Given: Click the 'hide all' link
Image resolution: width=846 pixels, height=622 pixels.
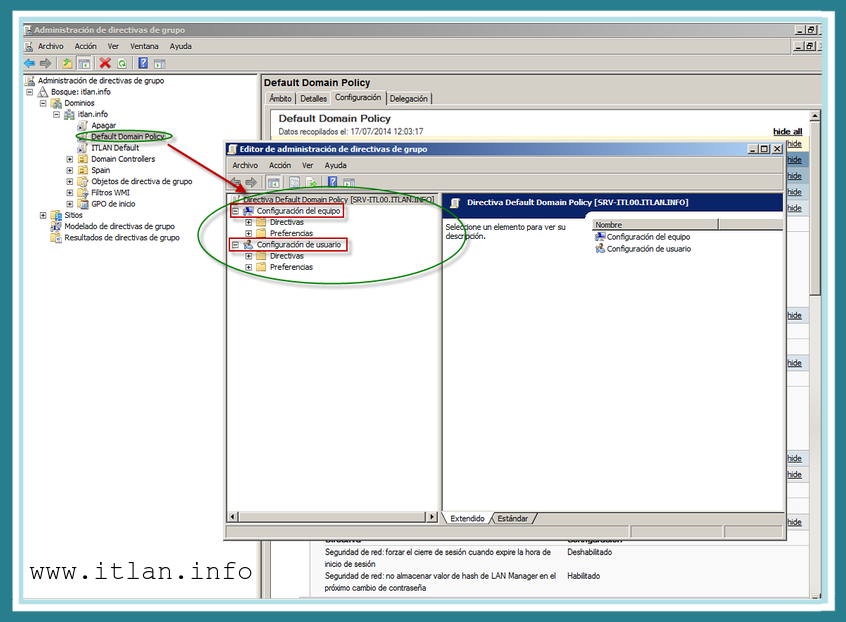Looking at the screenshot, I should pyautogui.click(x=787, y=131).
